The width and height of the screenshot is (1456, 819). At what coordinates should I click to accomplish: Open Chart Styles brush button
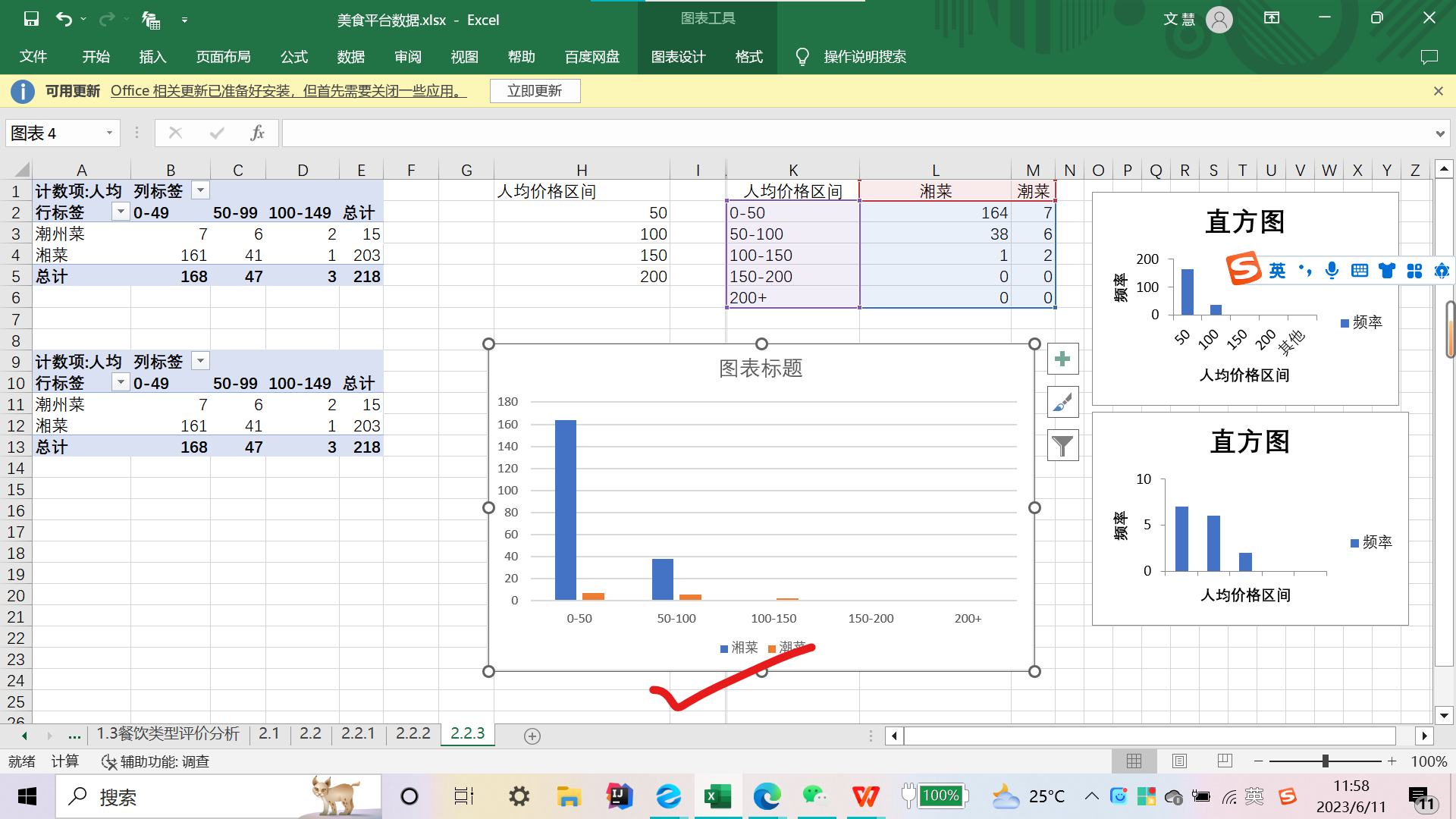(x=1062, y=402)
